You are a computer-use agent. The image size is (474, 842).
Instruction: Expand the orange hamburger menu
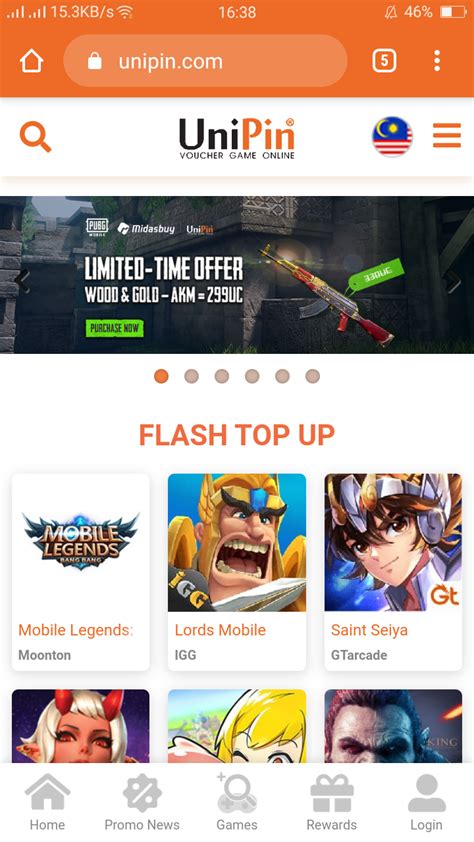click(447, 135)
